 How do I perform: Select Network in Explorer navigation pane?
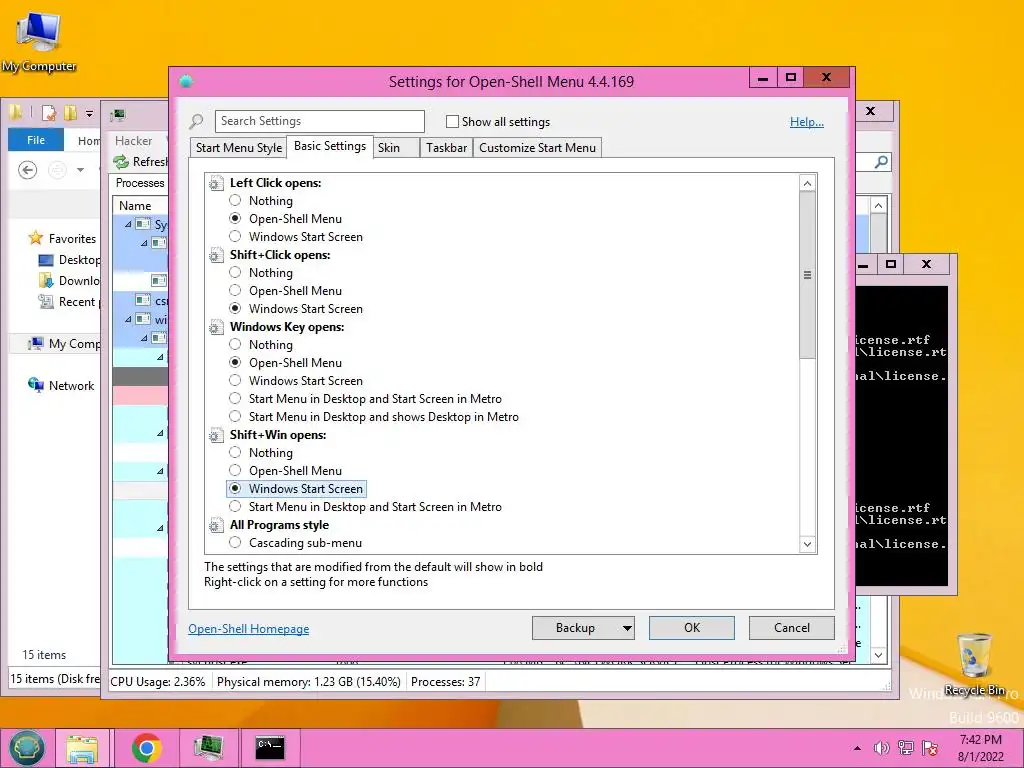point(61,386)
